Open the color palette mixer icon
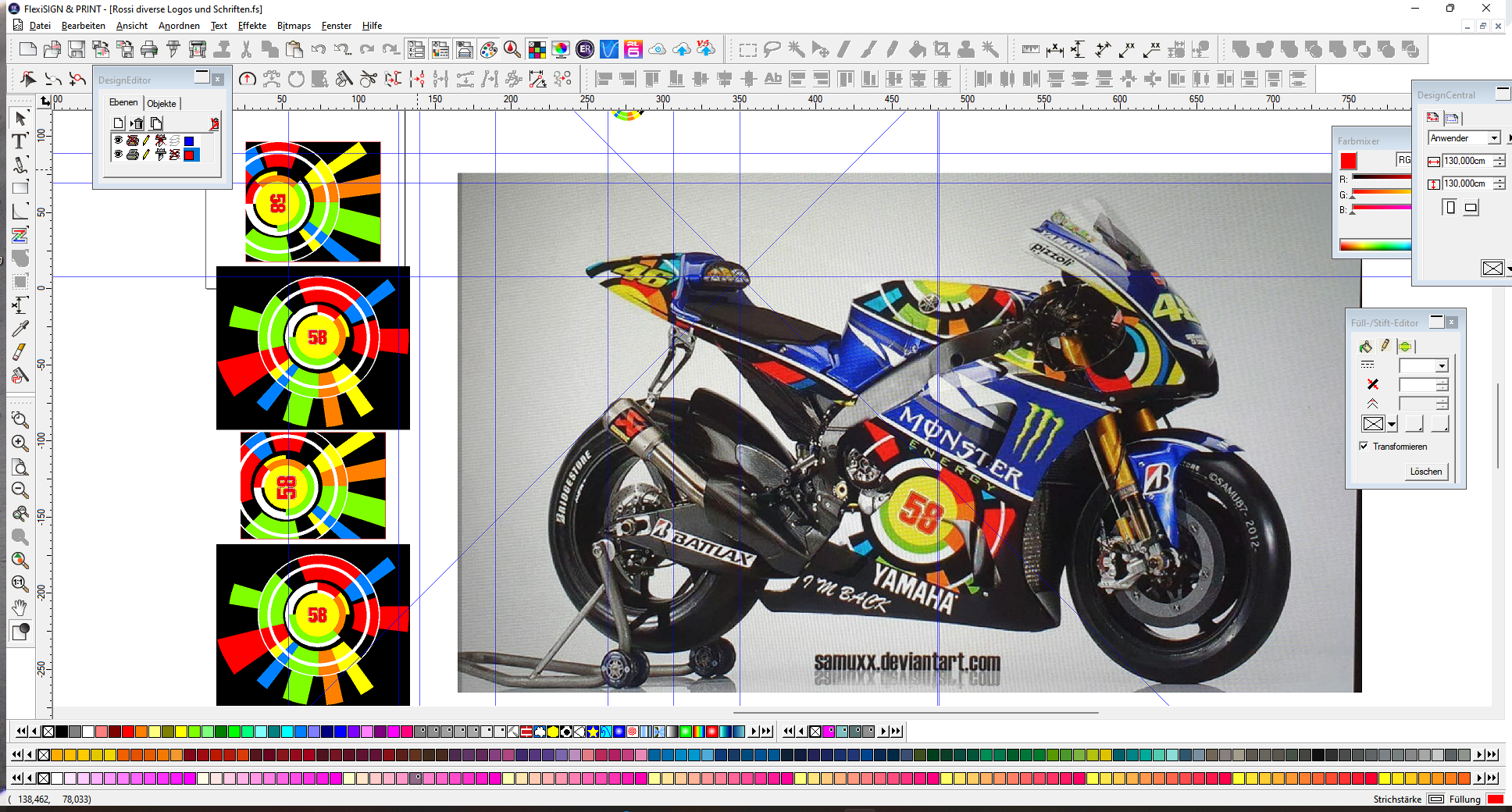 click(x=488, y=50)
